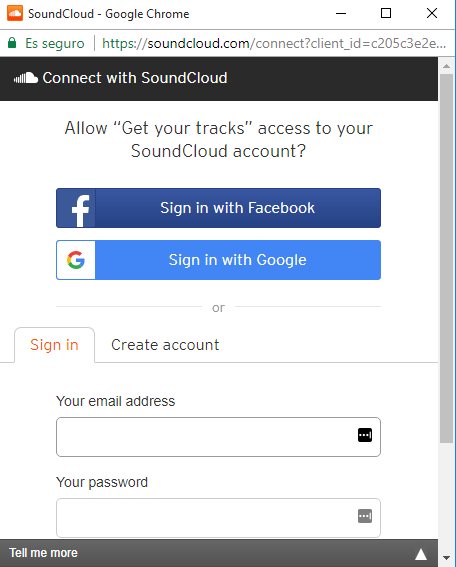Click the Google 'G' logo icon
The height and width of the screenshot is (567, 456).
[x=76, y=260]
